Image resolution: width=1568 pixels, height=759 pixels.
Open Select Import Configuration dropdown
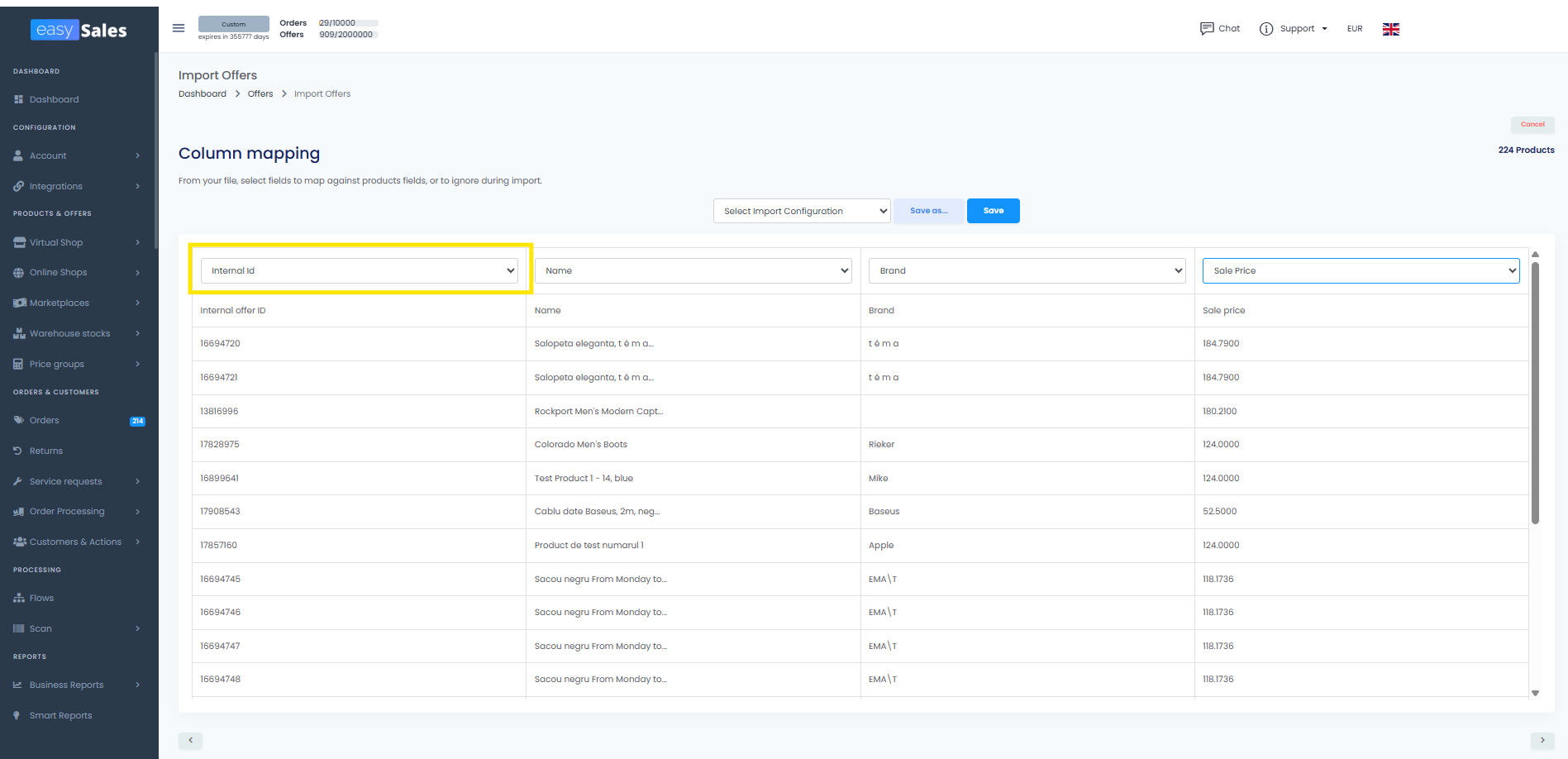[x=802, y=211]
